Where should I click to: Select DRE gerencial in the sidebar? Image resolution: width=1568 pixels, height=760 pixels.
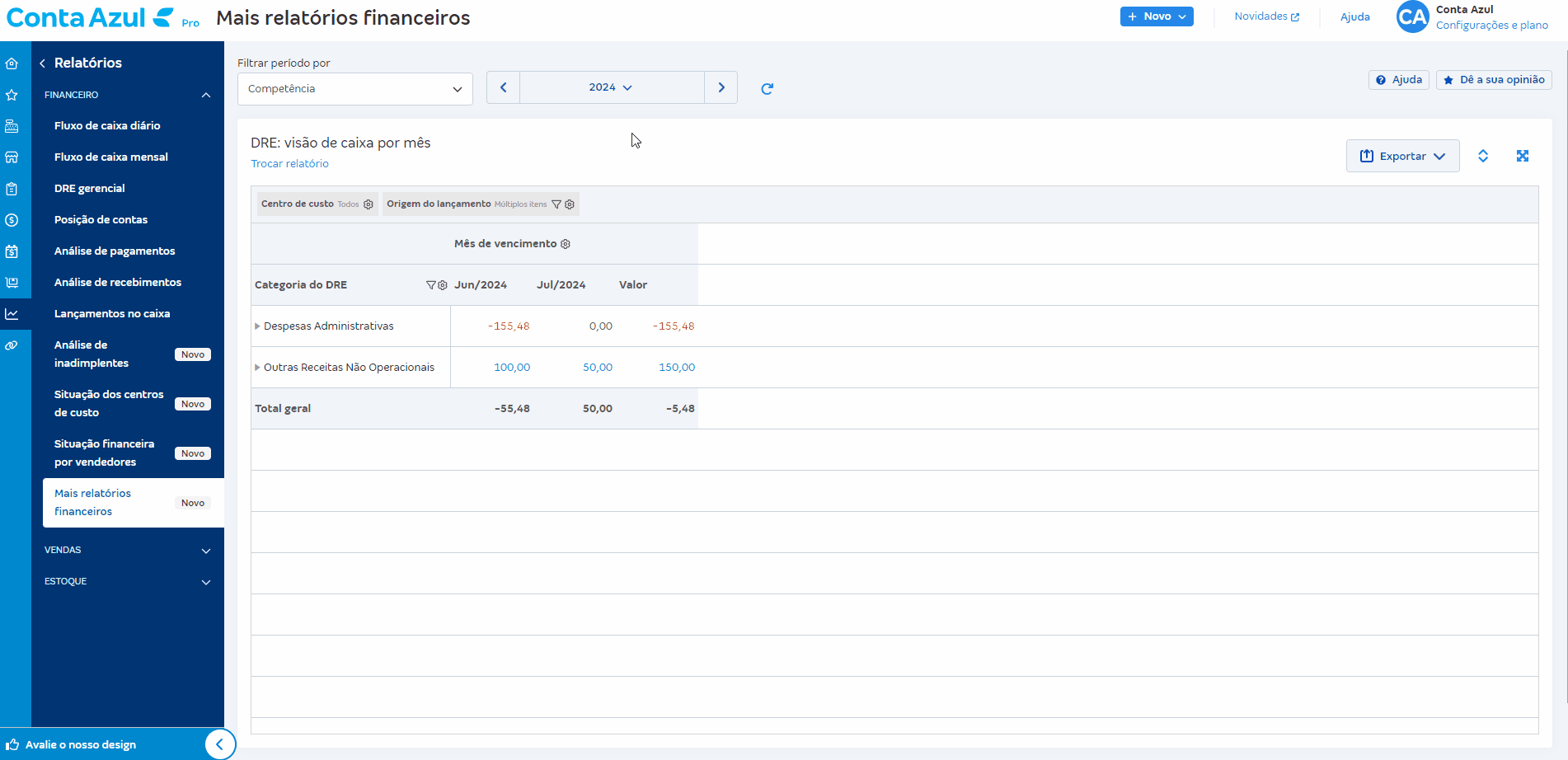click(x=90, y=189)
